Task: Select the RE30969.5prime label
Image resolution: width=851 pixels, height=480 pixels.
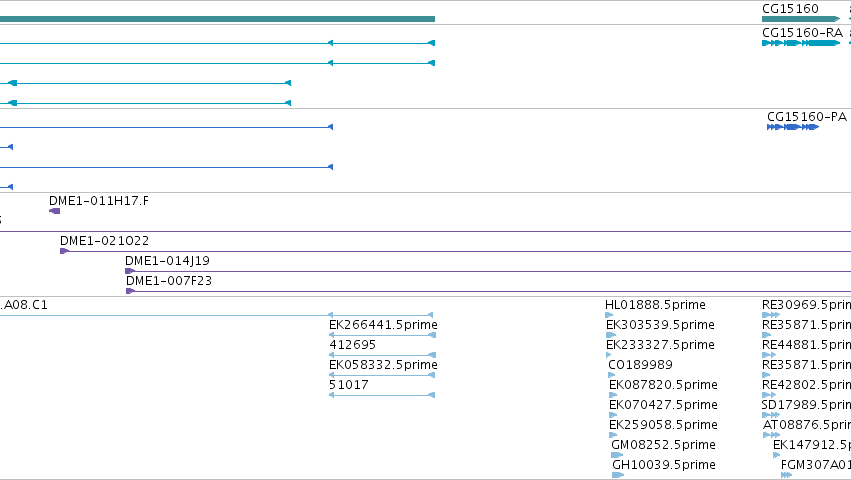Action: tap(806, 305)
